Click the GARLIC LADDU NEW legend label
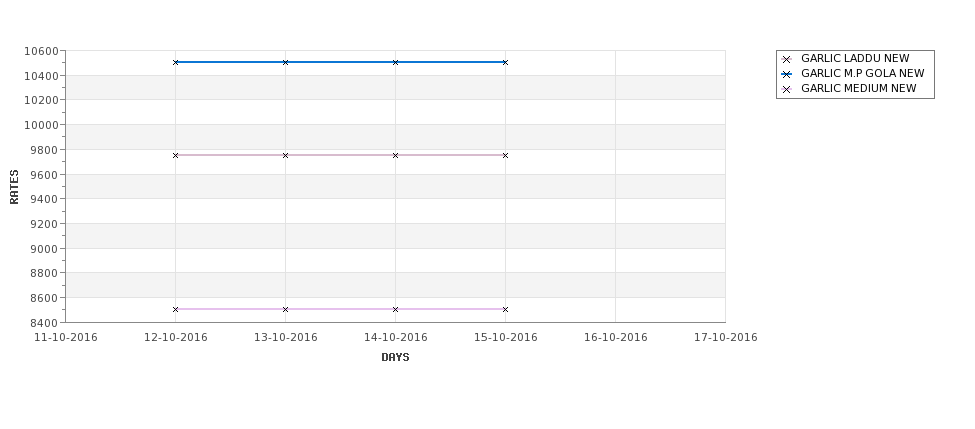Viewport: 975px width, 429px height. 855,58
